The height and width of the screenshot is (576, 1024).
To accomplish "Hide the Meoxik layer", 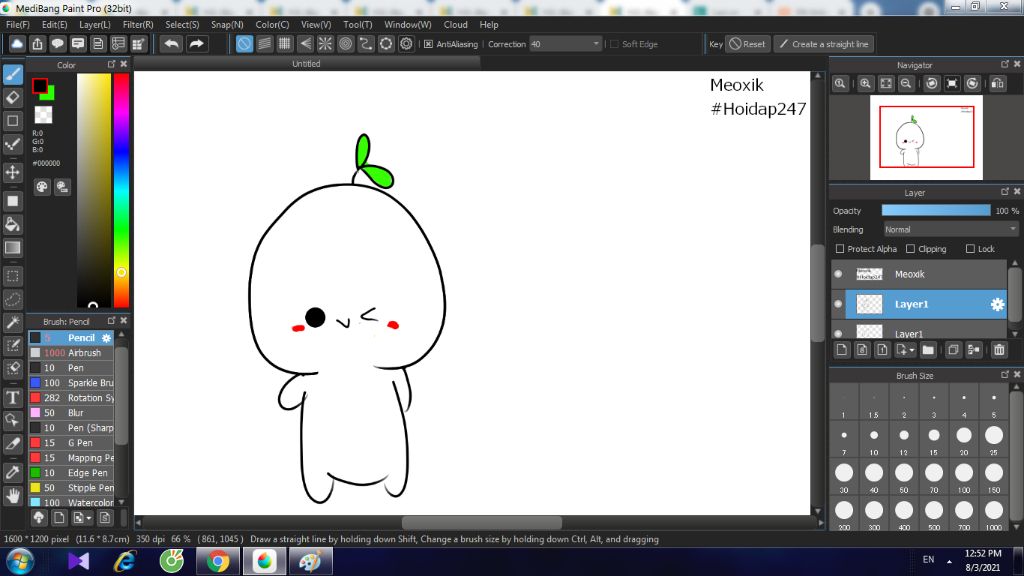I will pos(839,274).
